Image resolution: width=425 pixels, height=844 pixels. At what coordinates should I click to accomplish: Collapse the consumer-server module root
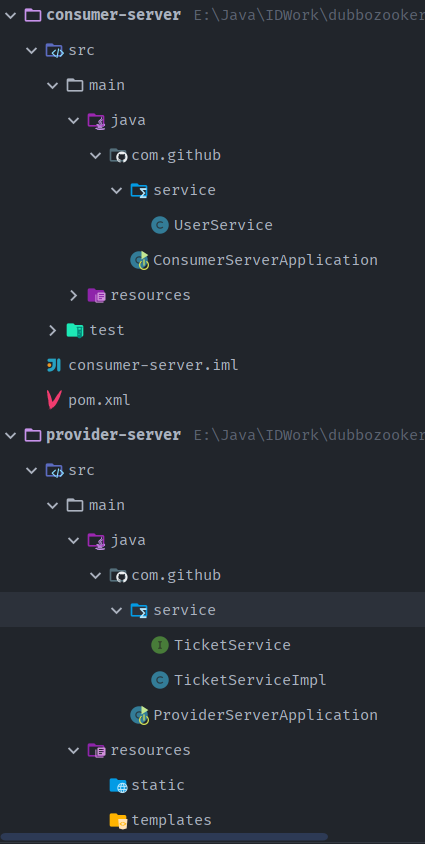pos(10,15)
